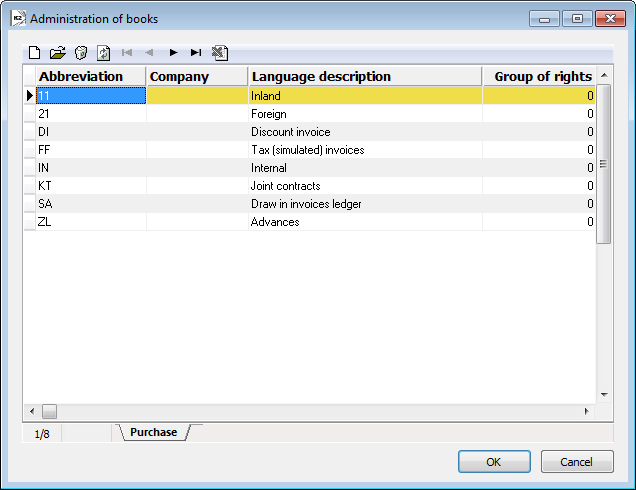Click the vertical scrollbar up arrow
Screen dimensions: 636x490
tap(604, 75)
